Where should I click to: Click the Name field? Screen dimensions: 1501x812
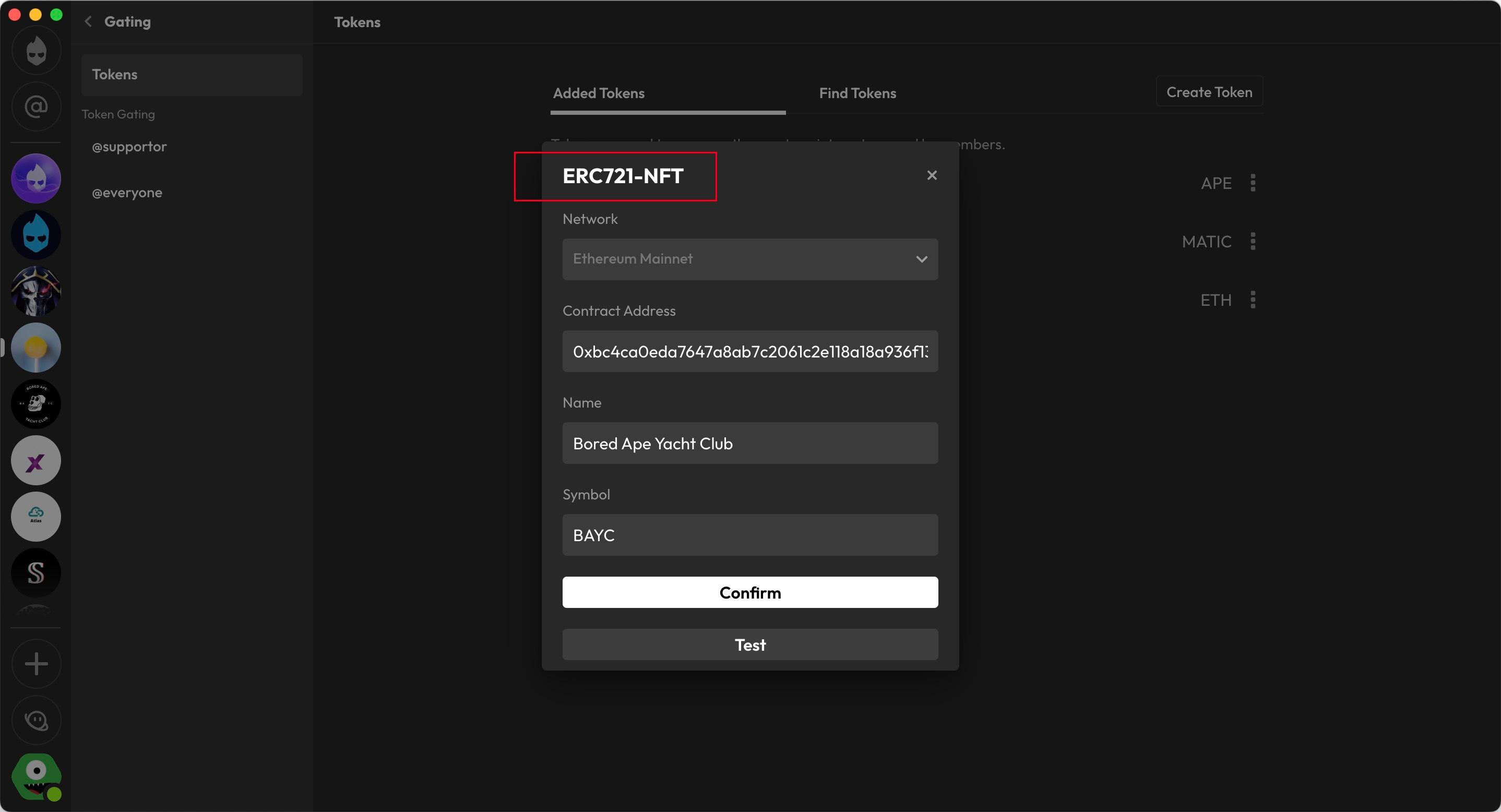pyautogui.click(x=750, y=443)
